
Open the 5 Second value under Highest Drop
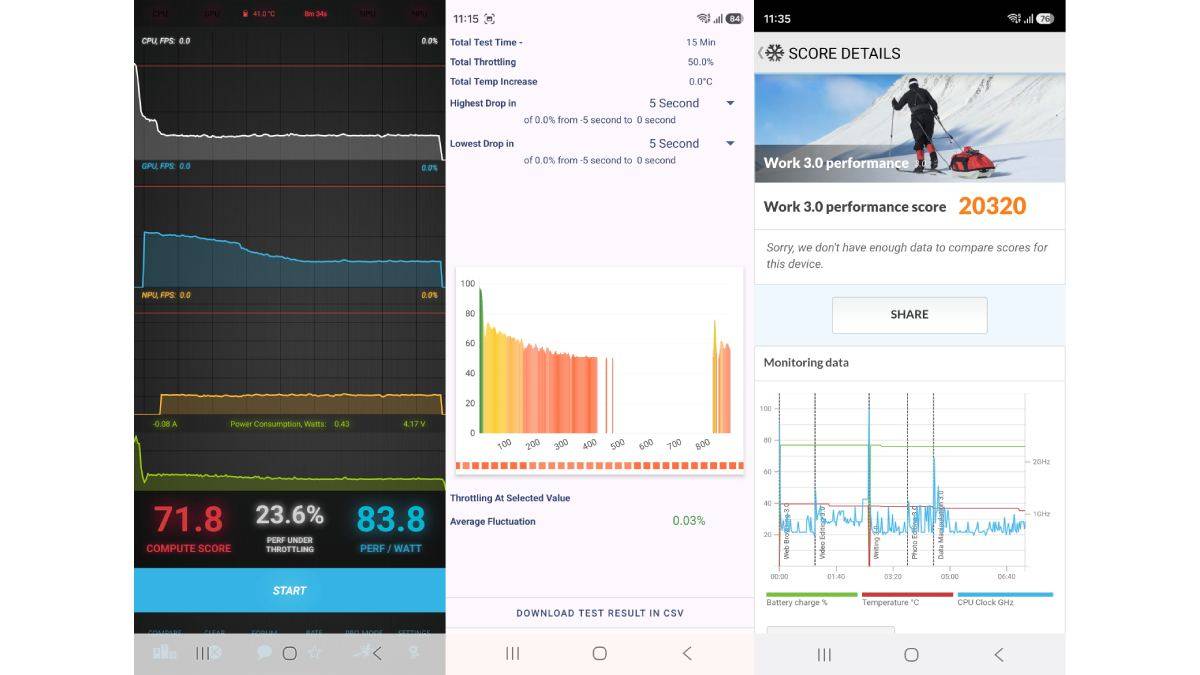tap(674, 103)
